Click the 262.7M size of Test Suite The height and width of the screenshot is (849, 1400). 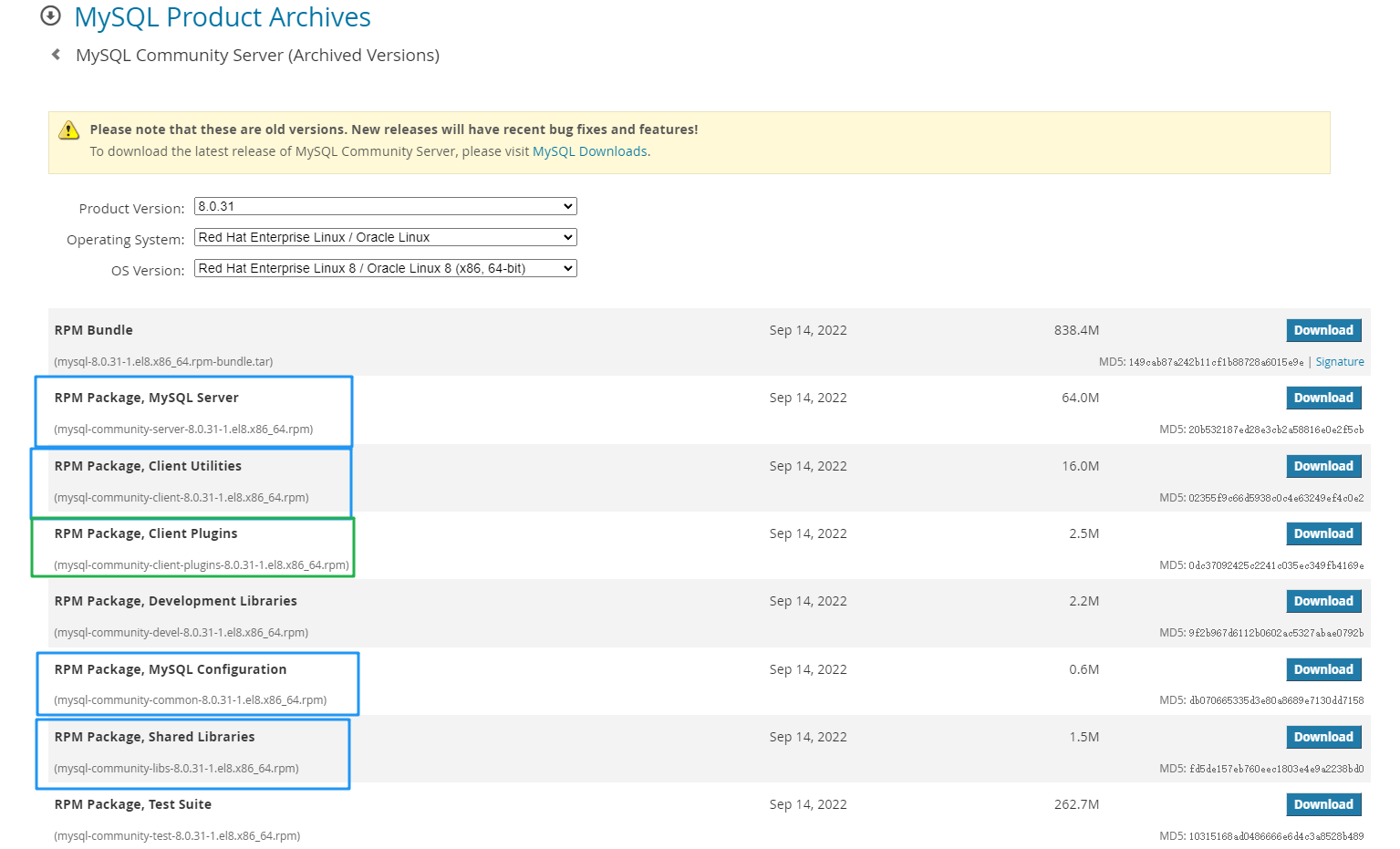(1076, 804)
